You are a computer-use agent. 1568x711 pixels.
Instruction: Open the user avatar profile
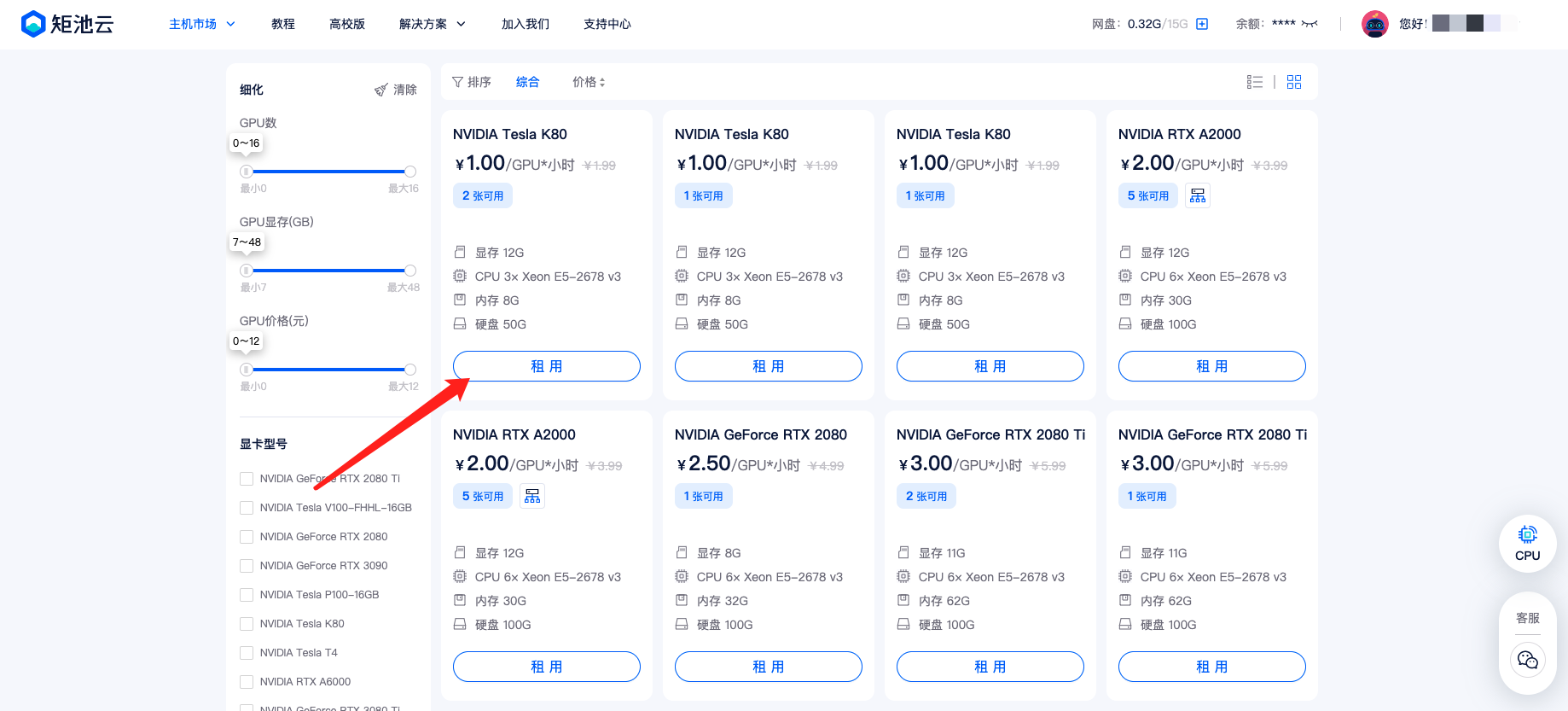coord(1375,24)
